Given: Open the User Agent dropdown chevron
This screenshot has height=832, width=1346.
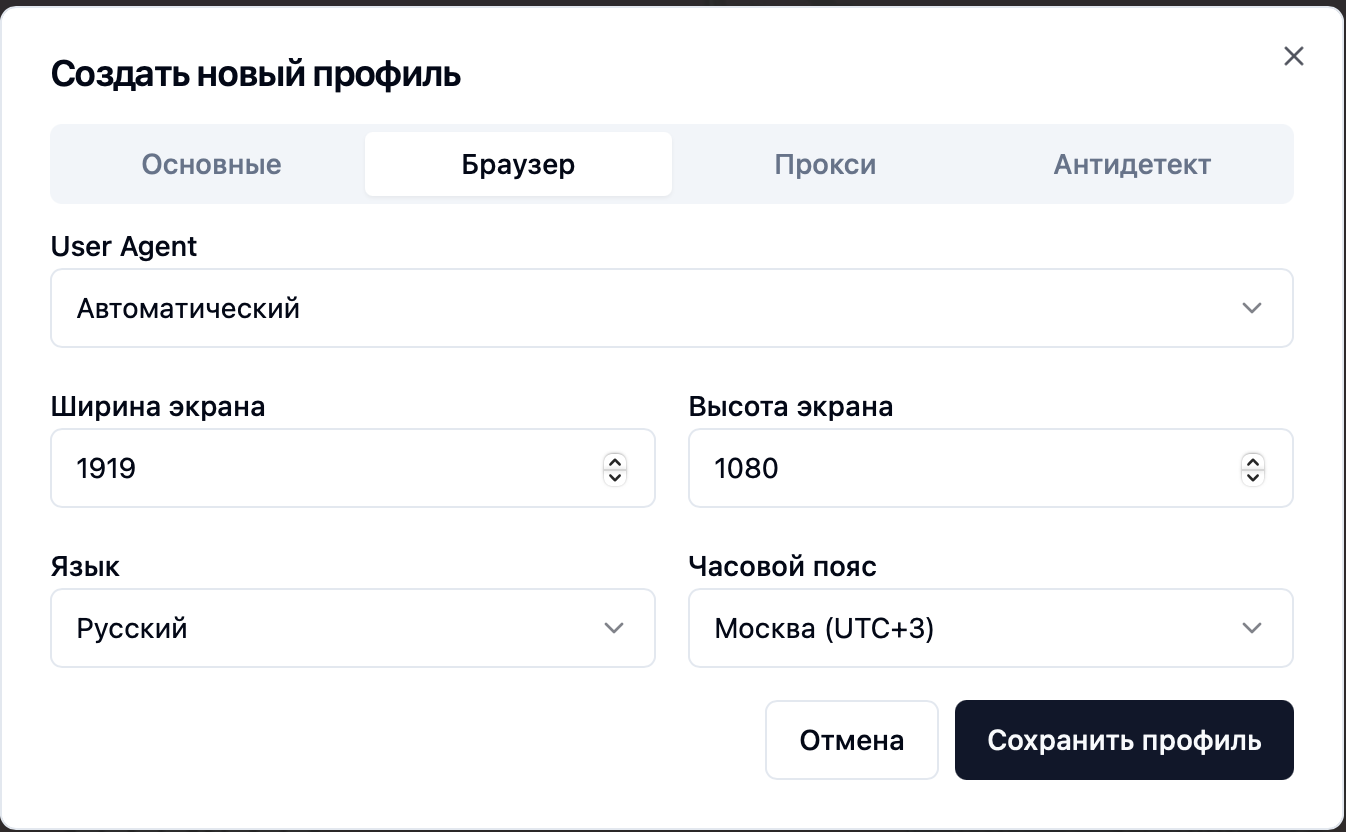Looking at the screenshot, I should coord(1252,308).
